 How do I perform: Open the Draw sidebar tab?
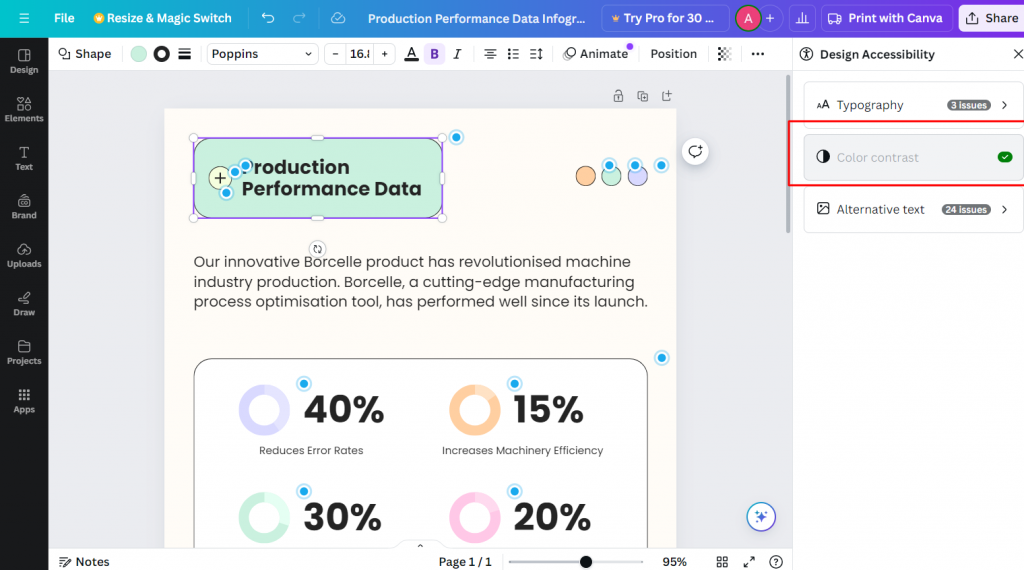[24, 304]
